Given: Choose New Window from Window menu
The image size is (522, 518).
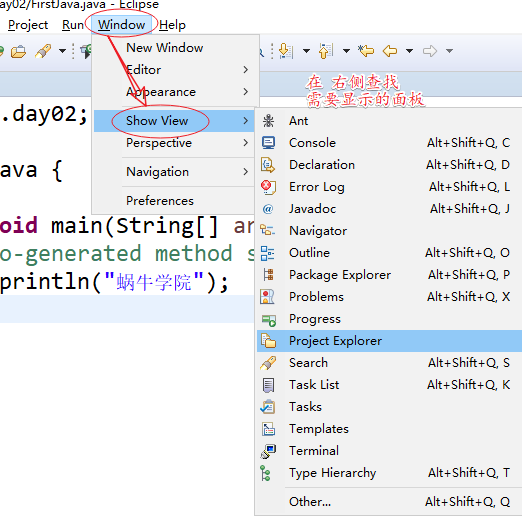Looking at the screenshot, I should coord(174,48).
